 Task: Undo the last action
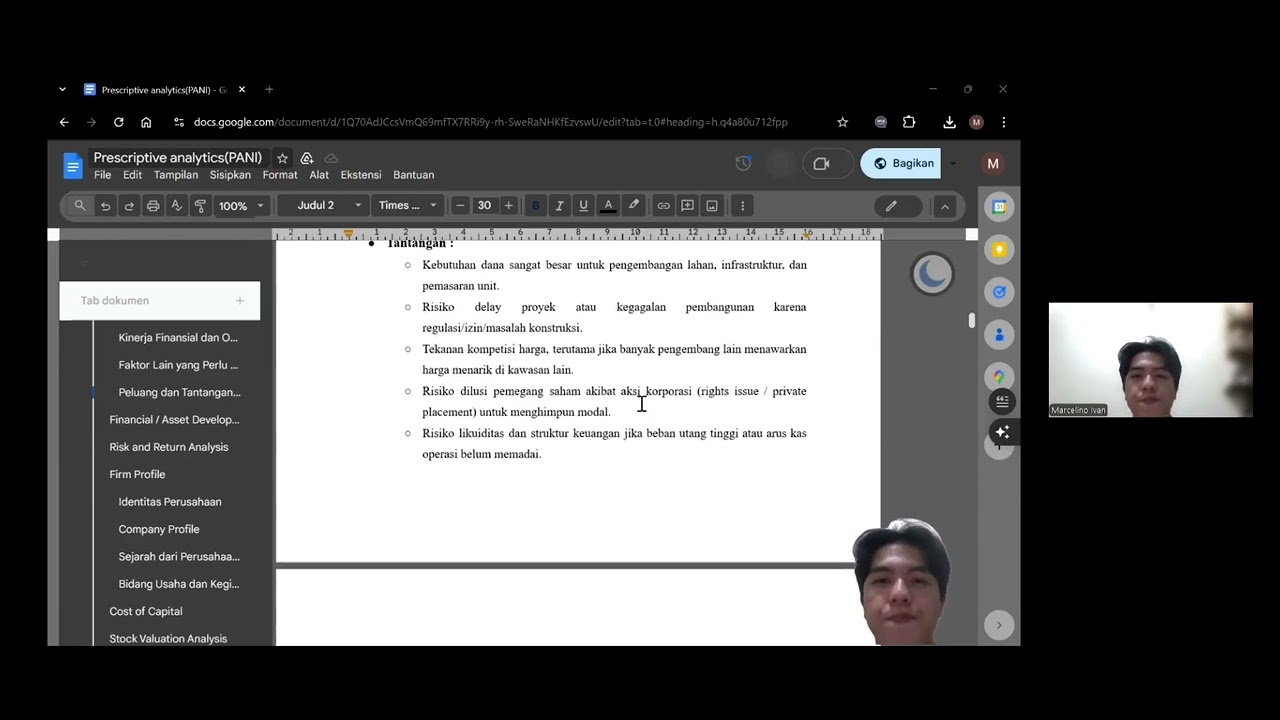tap(105, 206)
